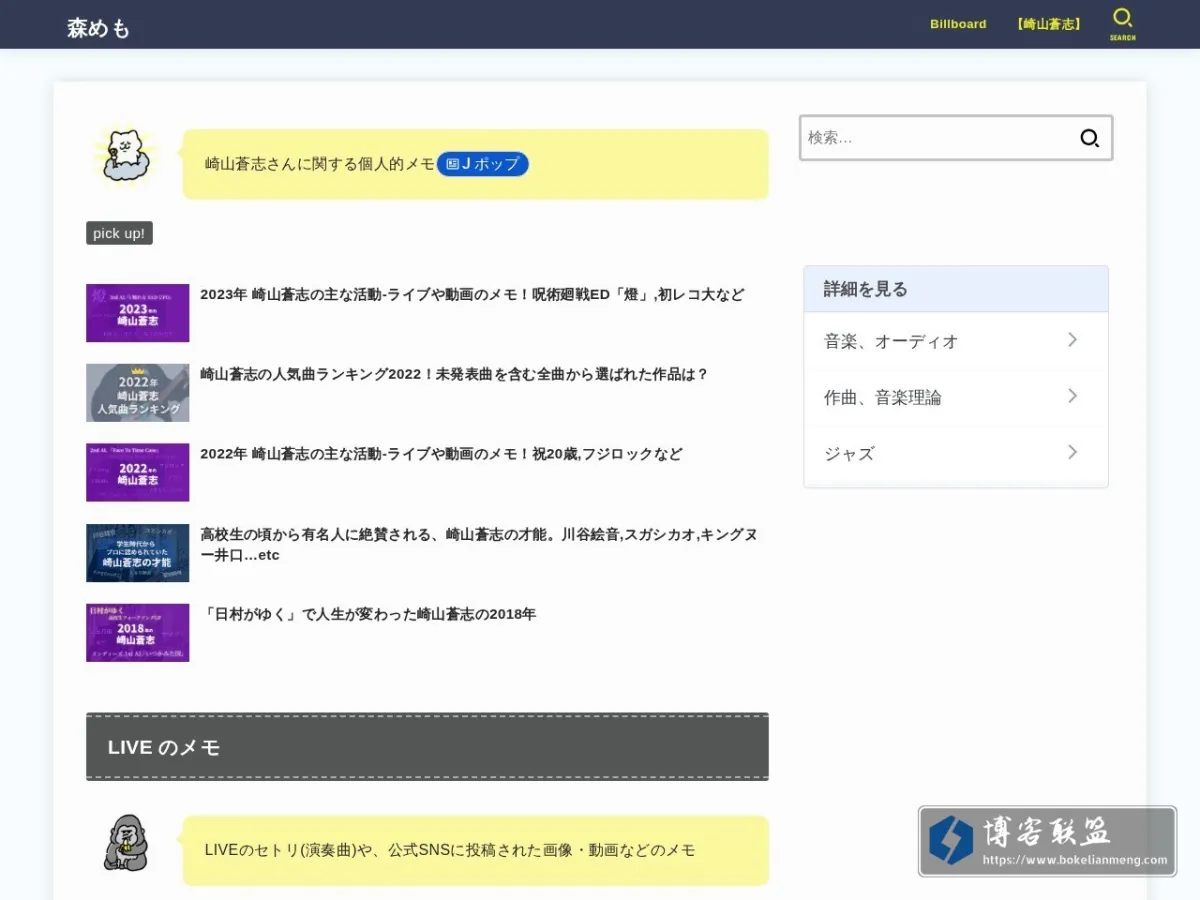Screen dimensions: 1200x900
Task: Click the cloud bear avatar icon
Action: [x=124, y=156]
